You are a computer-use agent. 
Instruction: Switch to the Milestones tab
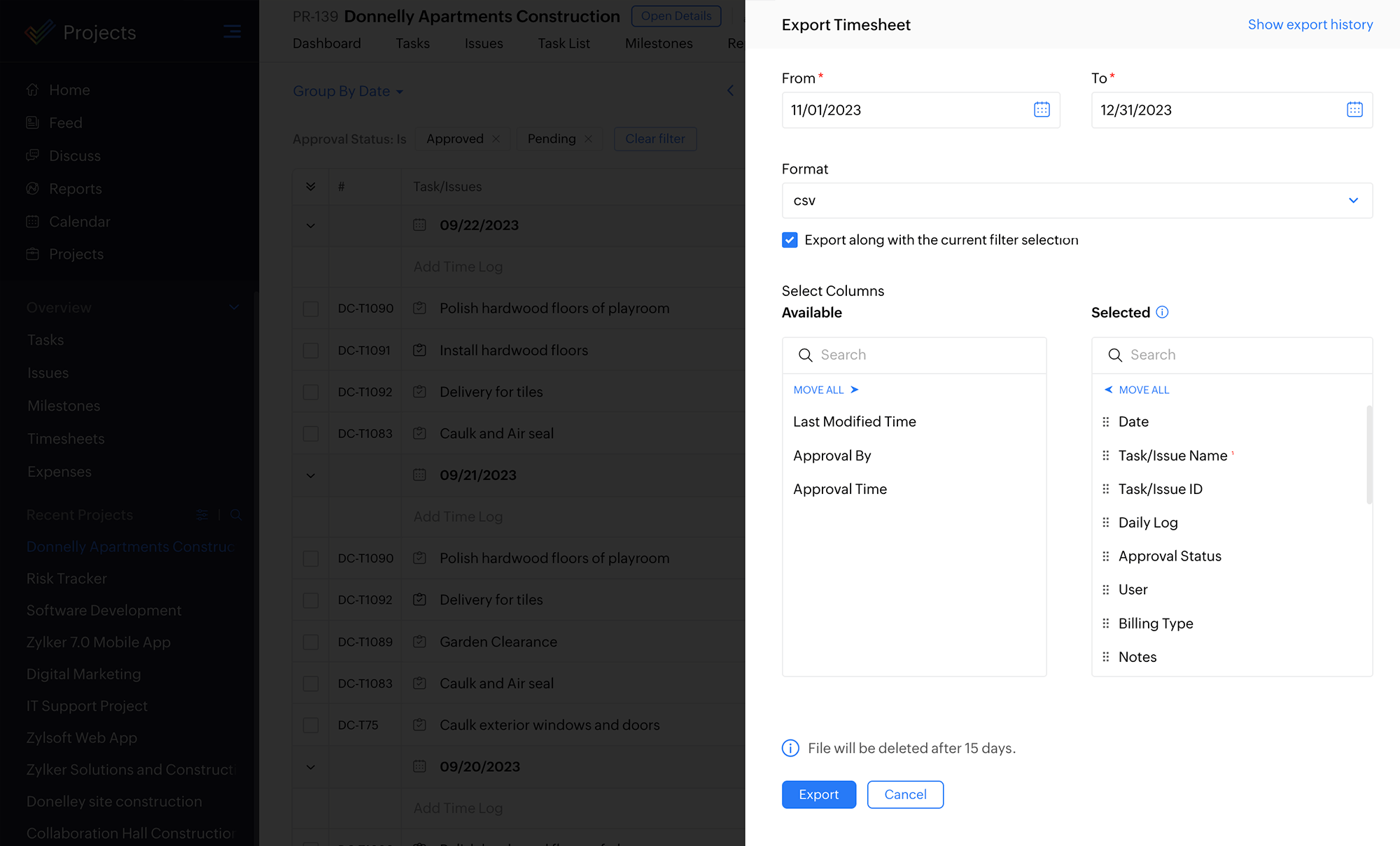tap(658, 43)
